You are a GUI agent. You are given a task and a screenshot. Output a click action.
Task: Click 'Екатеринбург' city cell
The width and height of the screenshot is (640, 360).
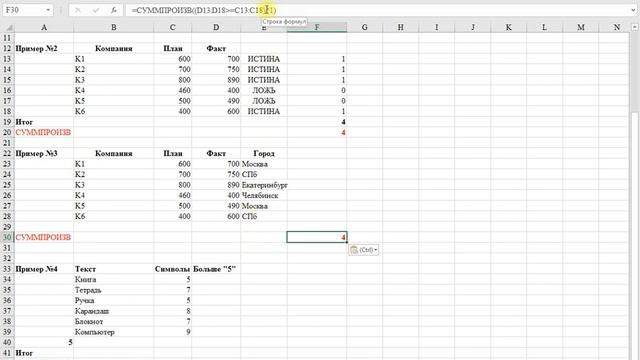pyautogui.click(x=264, y=185)
